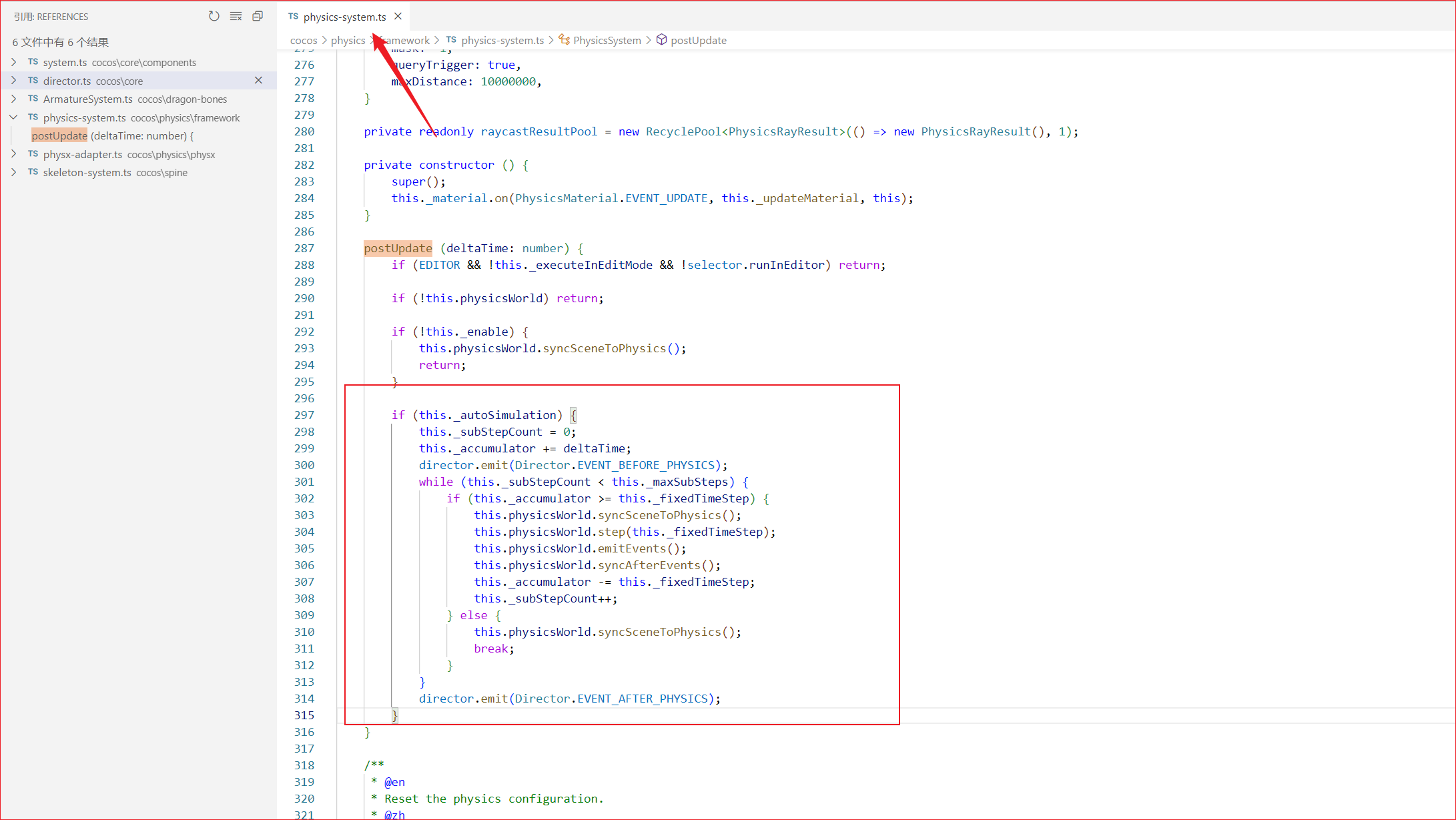Click the clear all results icon

tap(236, 16)
